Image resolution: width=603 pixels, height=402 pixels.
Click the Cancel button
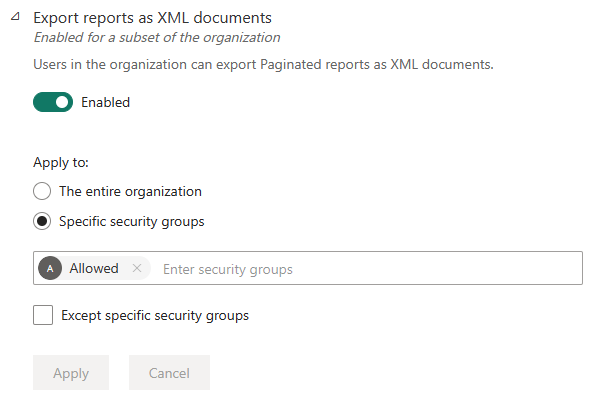169,373
